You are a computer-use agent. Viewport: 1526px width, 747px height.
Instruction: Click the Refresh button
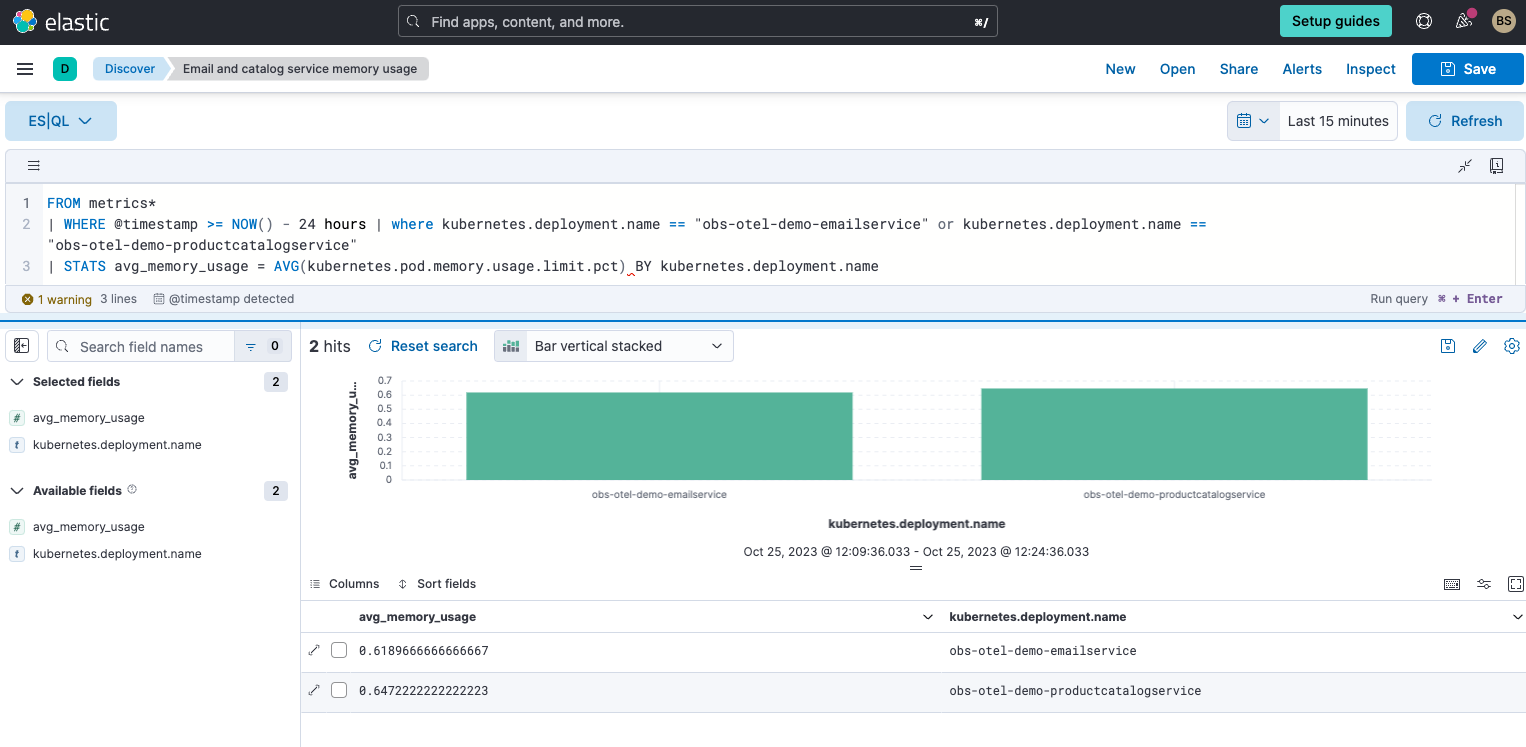1465,121
